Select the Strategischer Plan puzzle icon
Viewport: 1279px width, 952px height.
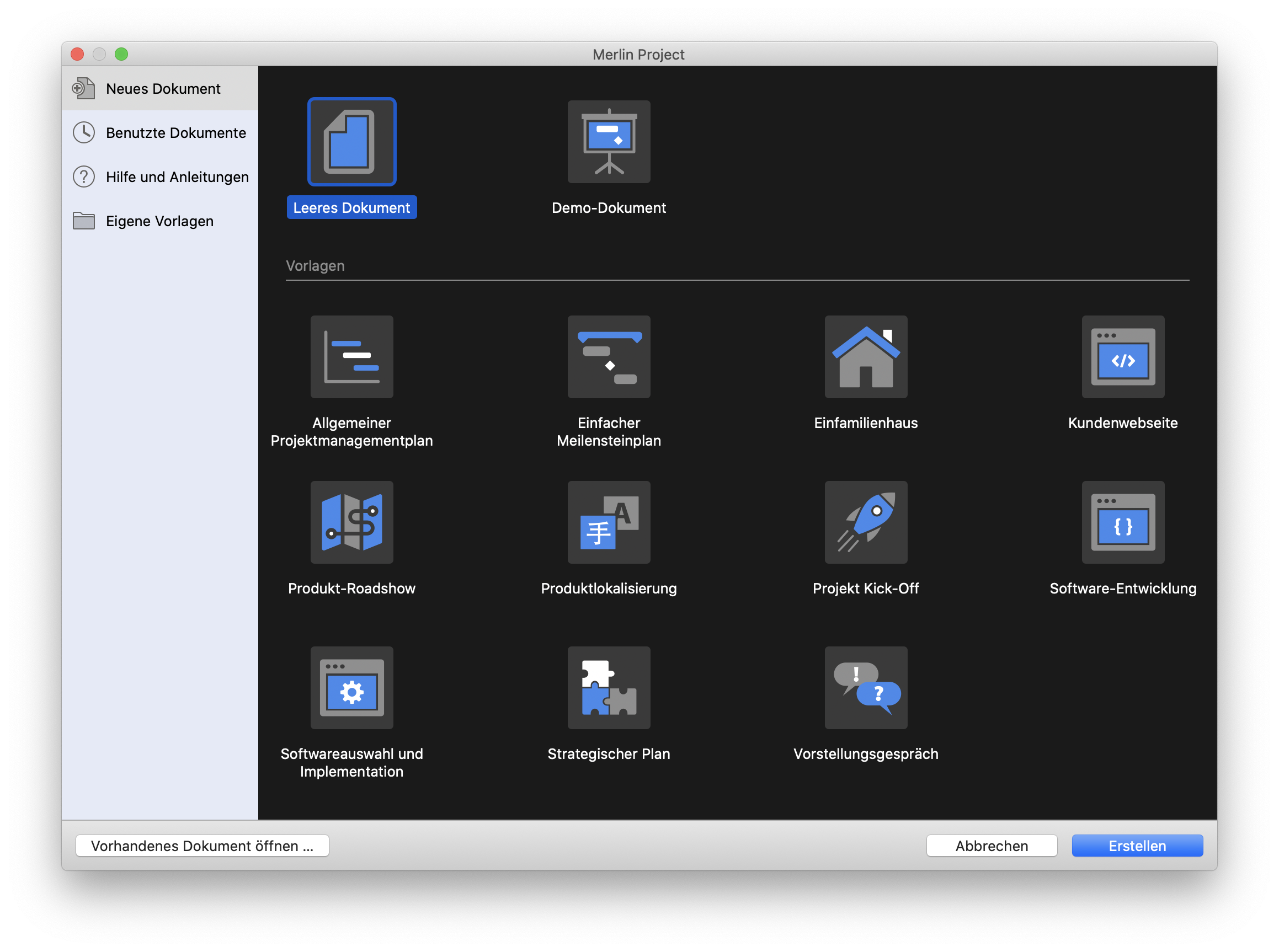coord(609,687)
